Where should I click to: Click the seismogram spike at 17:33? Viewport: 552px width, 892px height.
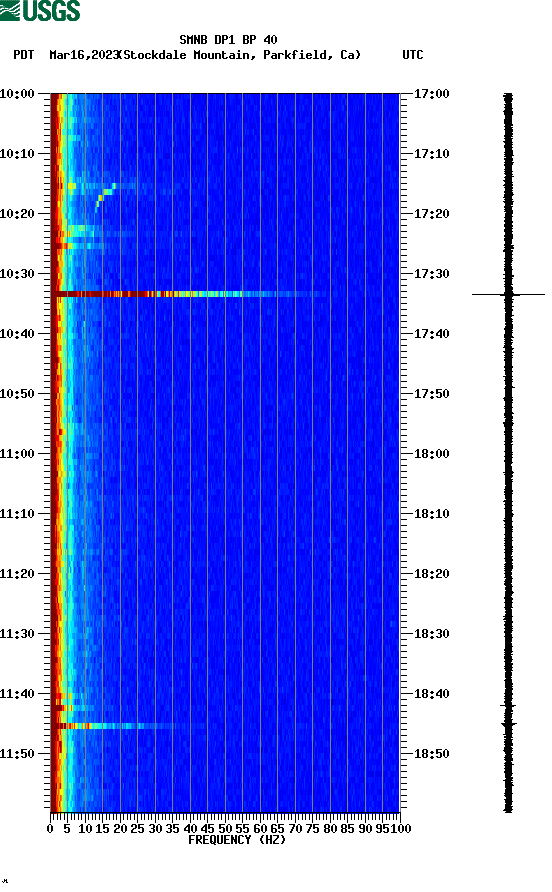pyautogui.click(x=508, y=294)
